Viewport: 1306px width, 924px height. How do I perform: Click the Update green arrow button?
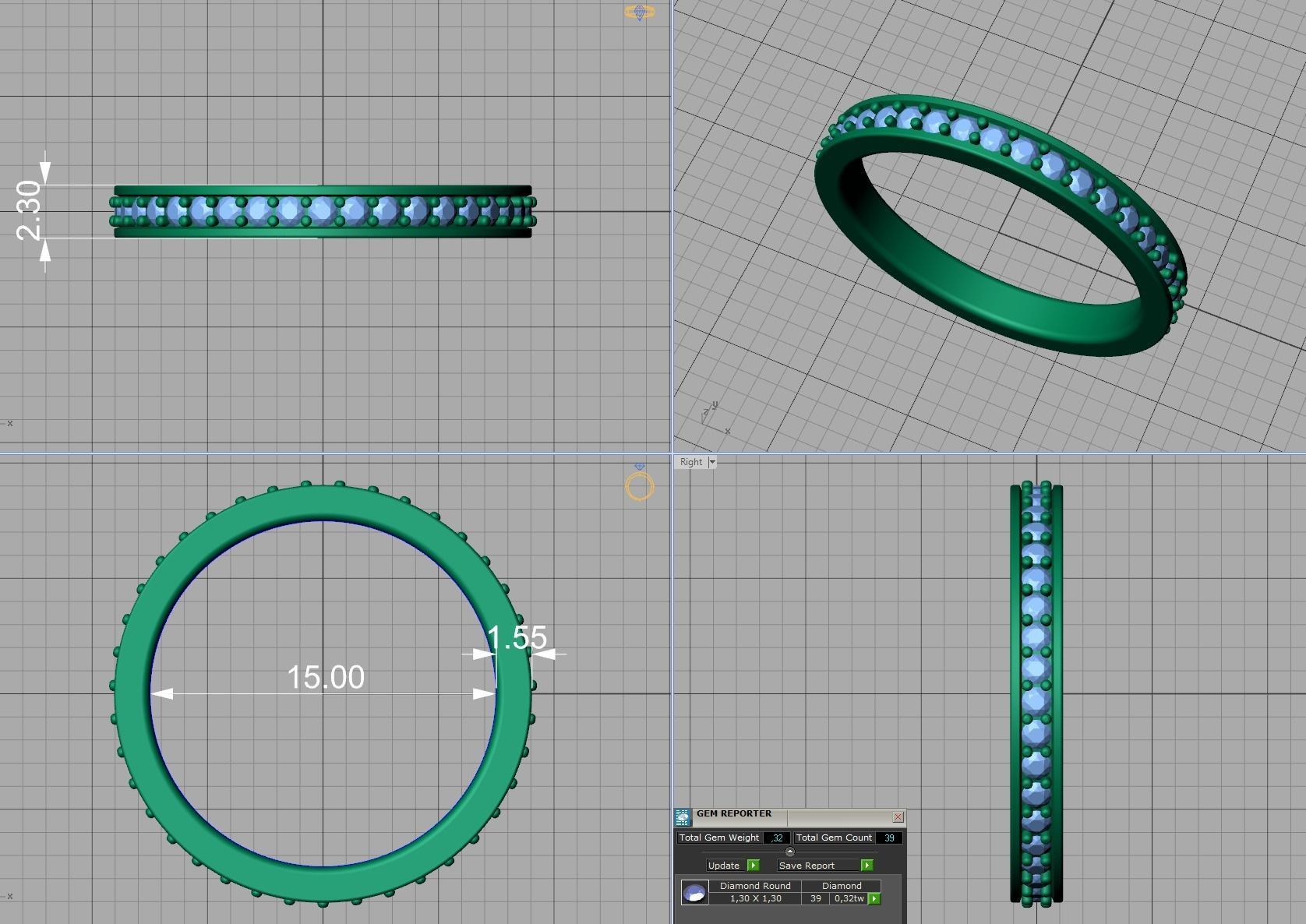click(x=753, y=865)
